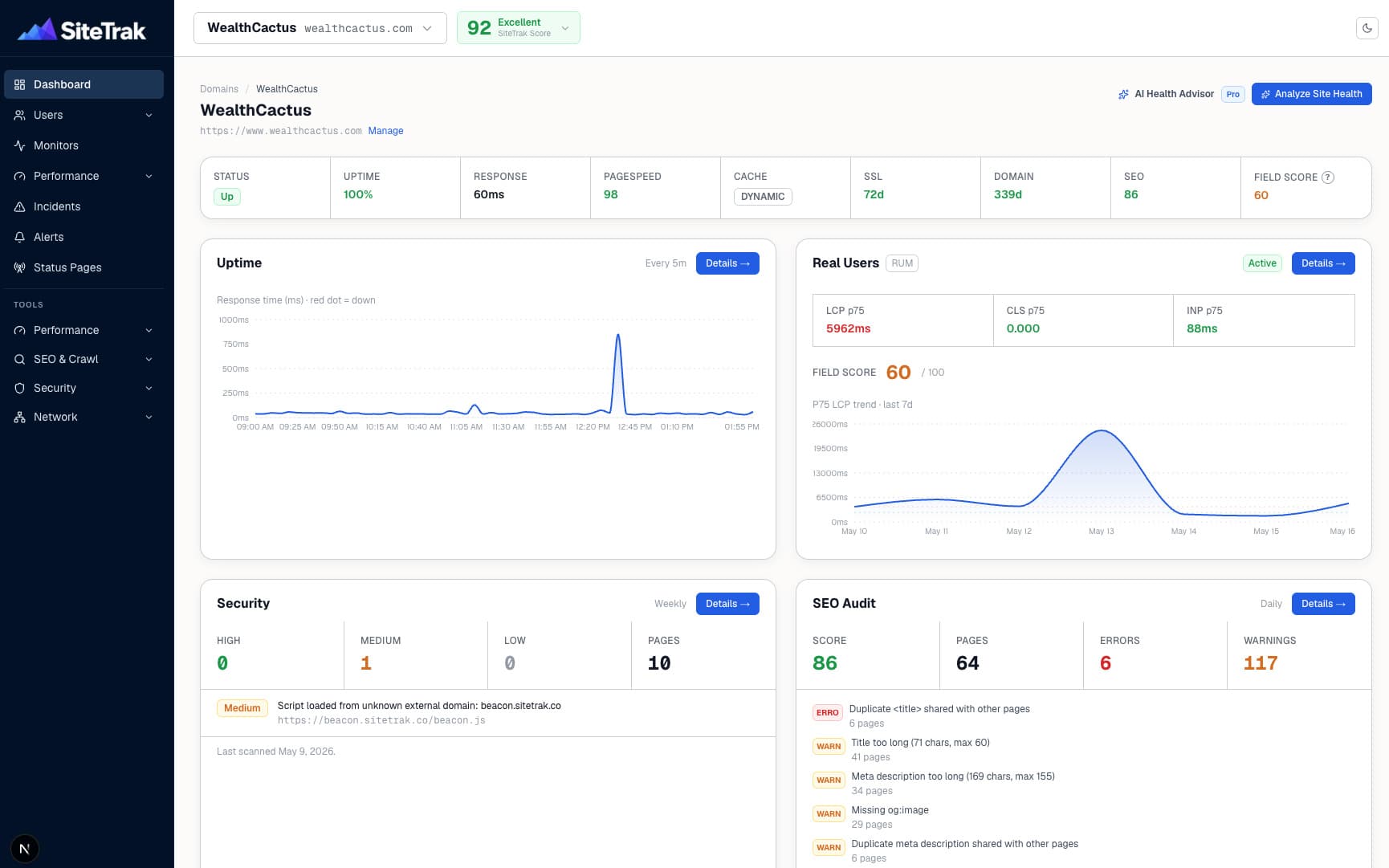Click the LCP trend peak at May 13
This screenshot has width=1389, height=868.
click(x=1102, y=432)
